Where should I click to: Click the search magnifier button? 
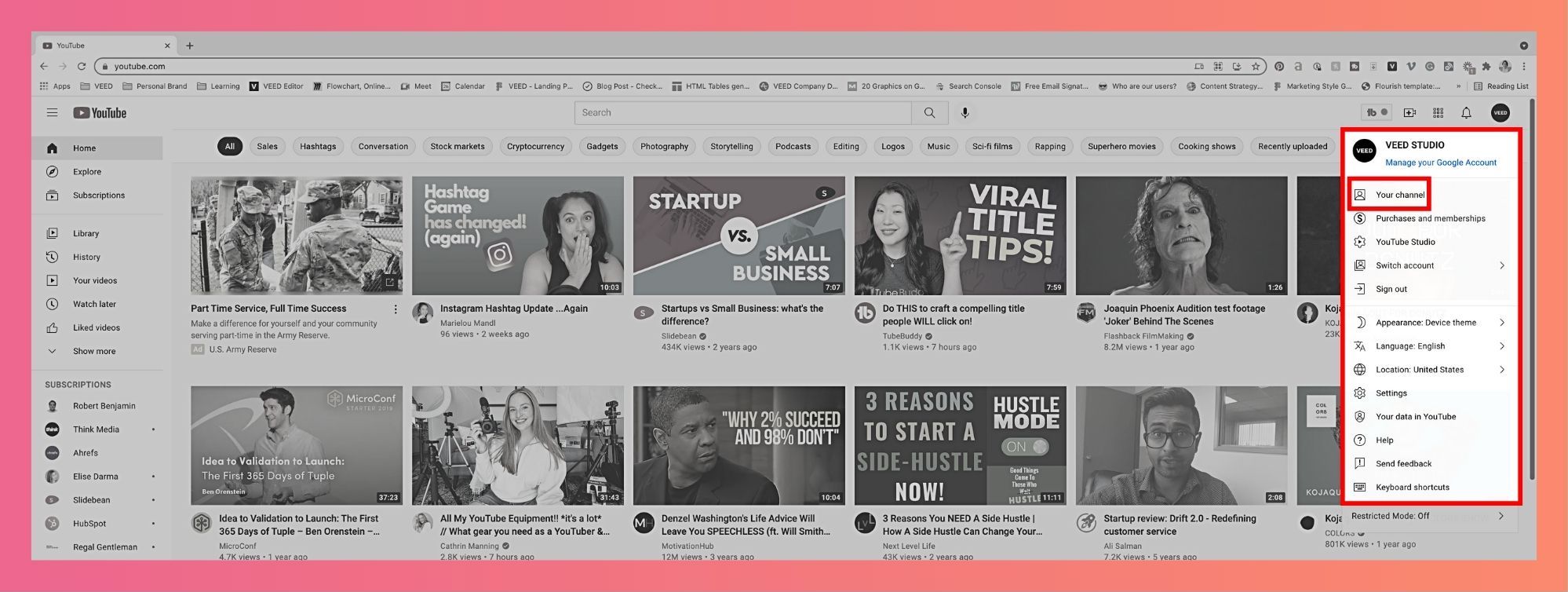[929, 113]
